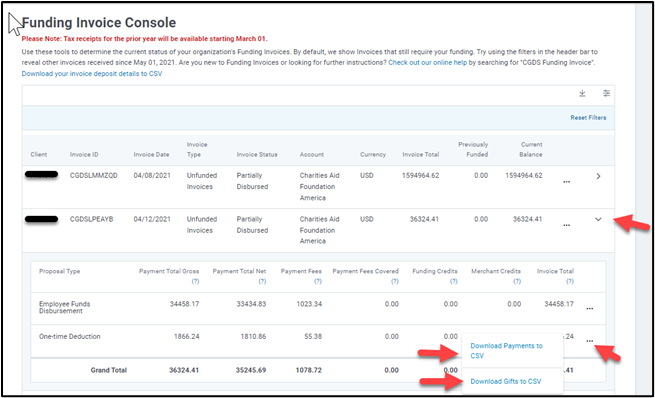Screen dimensions: 655x398
Task: Click help icon under Funding Credits column
Action: [454, 281]
